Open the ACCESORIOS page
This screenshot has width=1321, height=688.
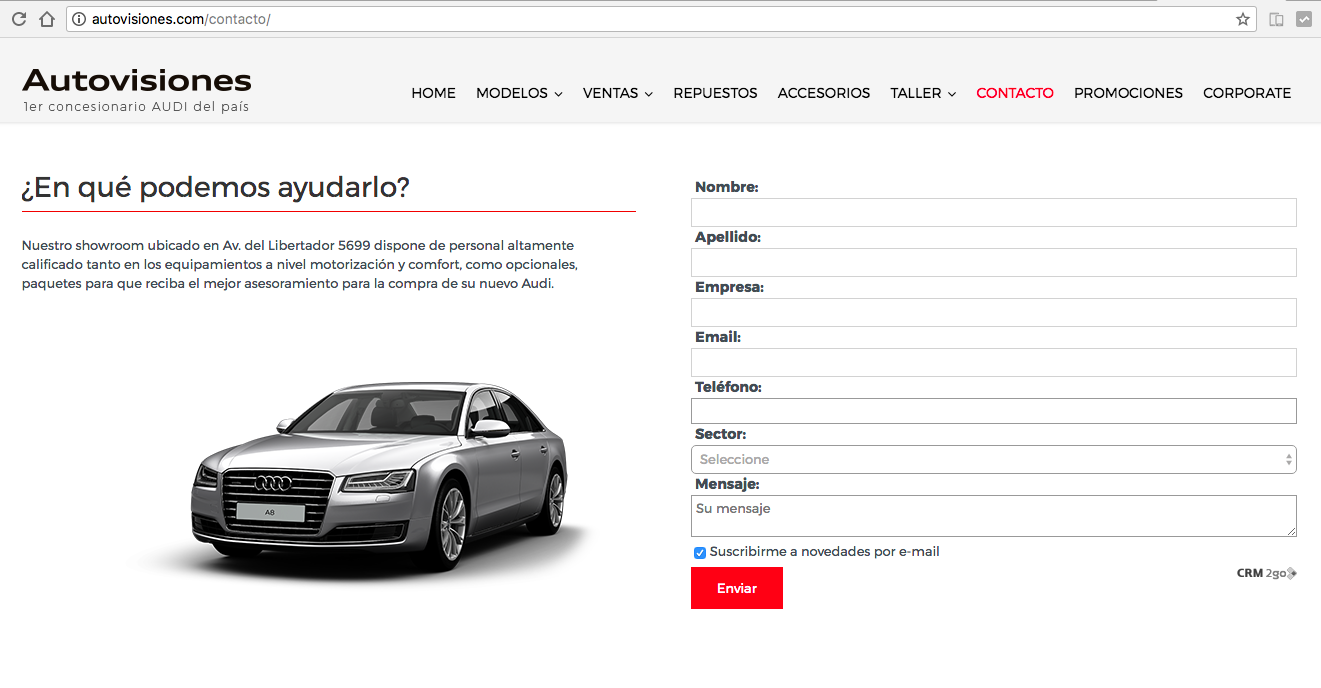click(824, 93)
